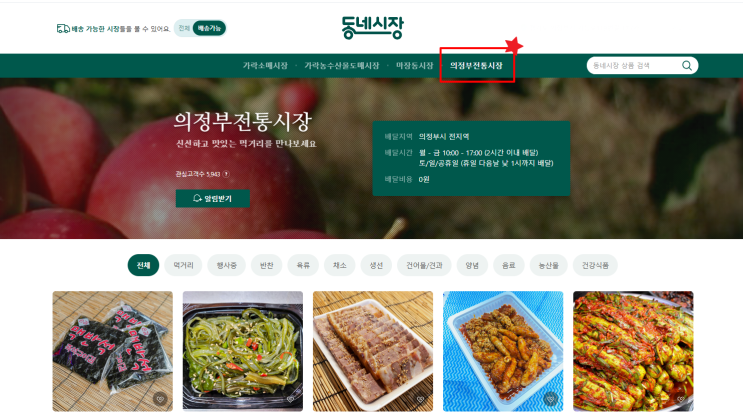
Task: Focus the 동네시장 상품 검색 field
Action: pos(635,65)
